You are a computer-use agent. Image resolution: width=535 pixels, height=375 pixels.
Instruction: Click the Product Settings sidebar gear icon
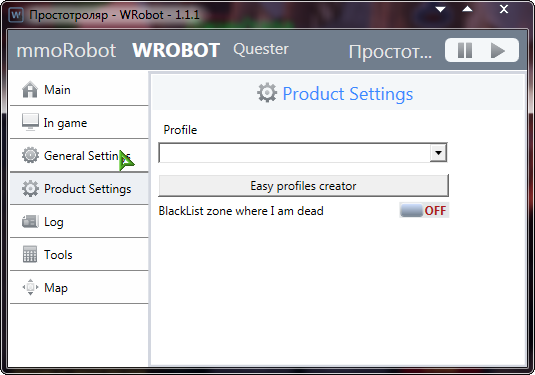(30, 188)
